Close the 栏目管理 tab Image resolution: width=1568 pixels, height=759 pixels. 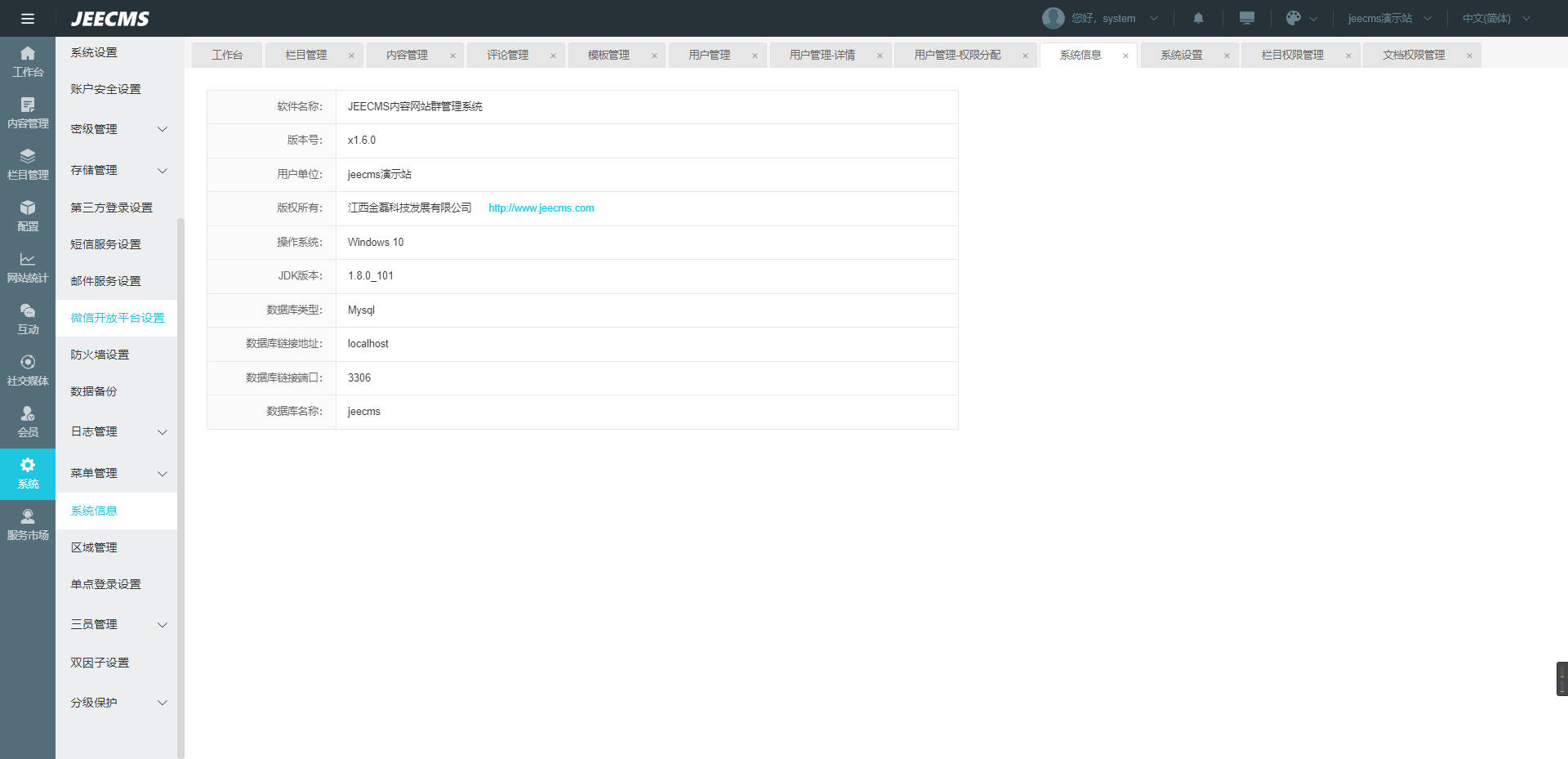tap(351, 56)
